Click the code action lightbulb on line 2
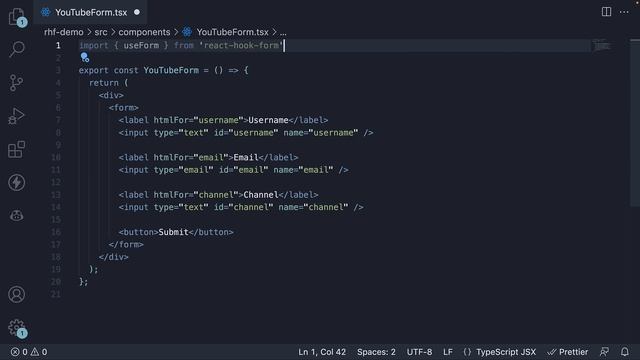The width and height of the screenshot is (640, 360). pos(84,58)
